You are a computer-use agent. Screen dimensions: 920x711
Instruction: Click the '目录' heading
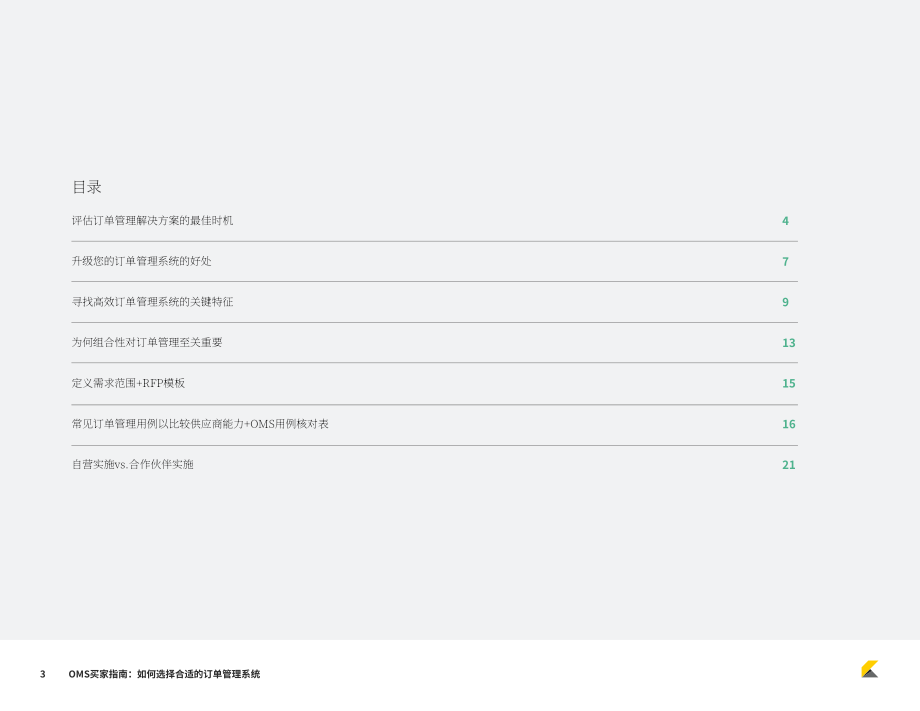coord(87,187)
